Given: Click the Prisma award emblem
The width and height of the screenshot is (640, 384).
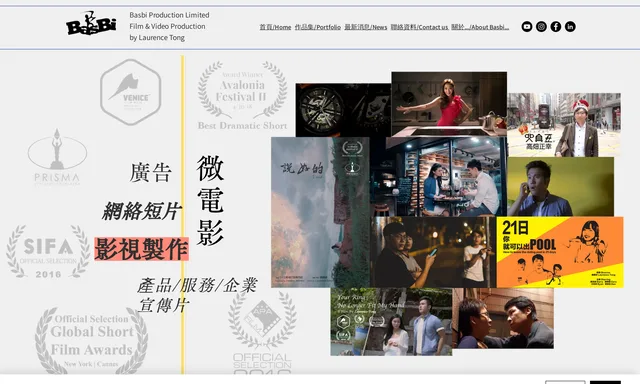Looking at the screenshot, I should 57,157.
